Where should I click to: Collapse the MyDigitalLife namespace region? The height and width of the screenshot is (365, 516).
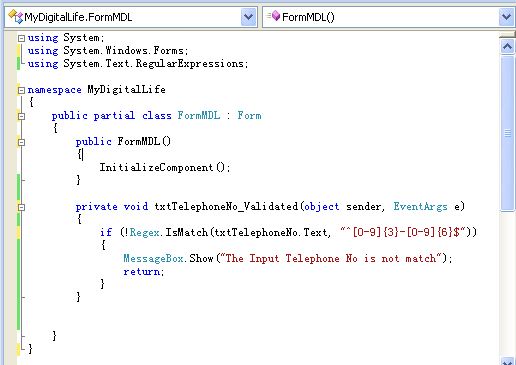pyautogui.click(x=21, y=90)
